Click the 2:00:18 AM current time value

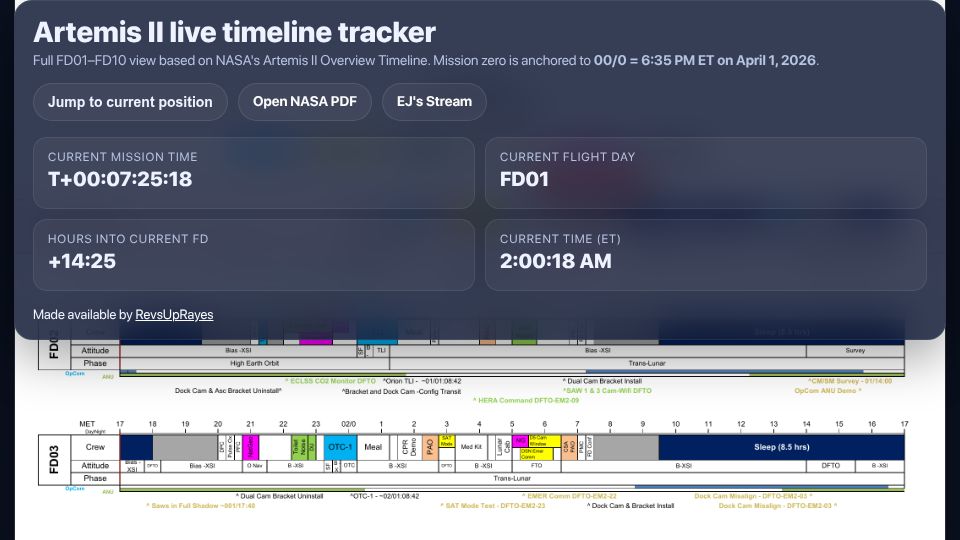click(555, 261)
